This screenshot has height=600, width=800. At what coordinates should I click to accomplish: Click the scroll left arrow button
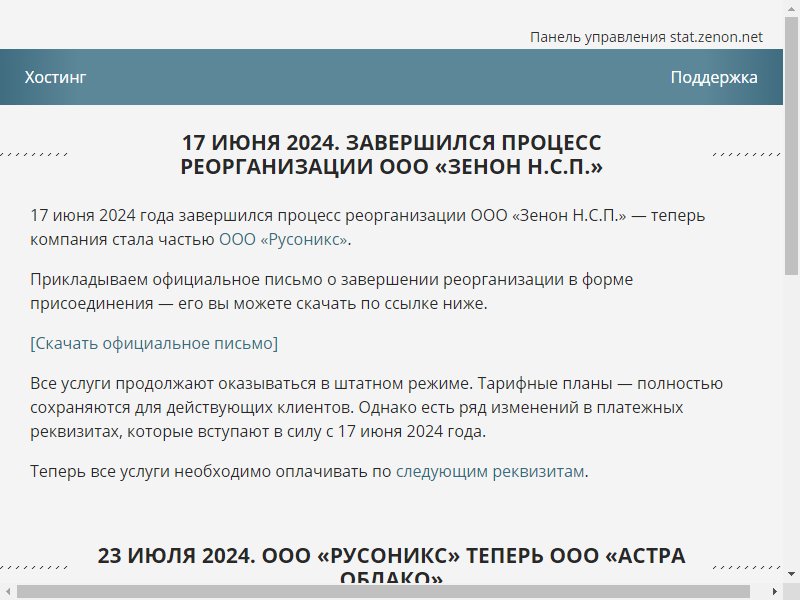tap(8, 592)
